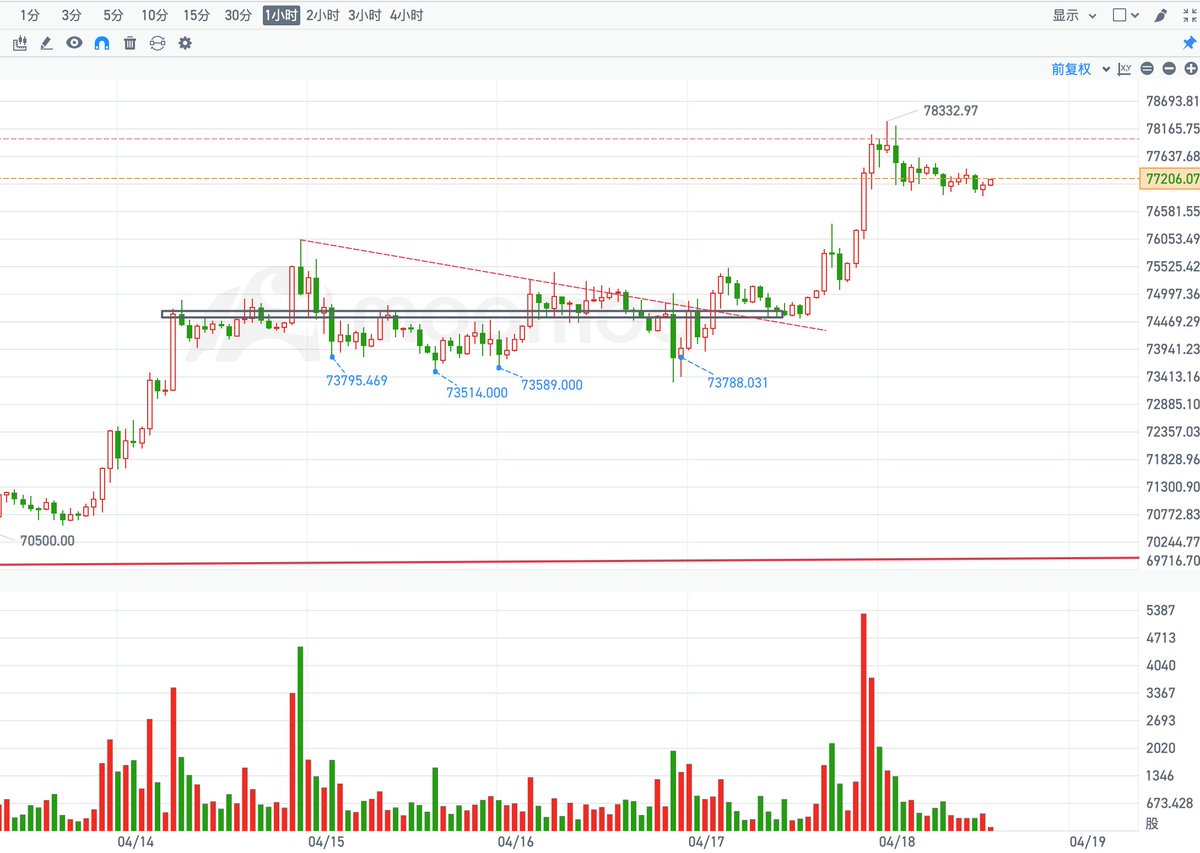Screen dimensions: 1200x853
Task: Toggle the blue pin icon
Action: (1191, 43)
